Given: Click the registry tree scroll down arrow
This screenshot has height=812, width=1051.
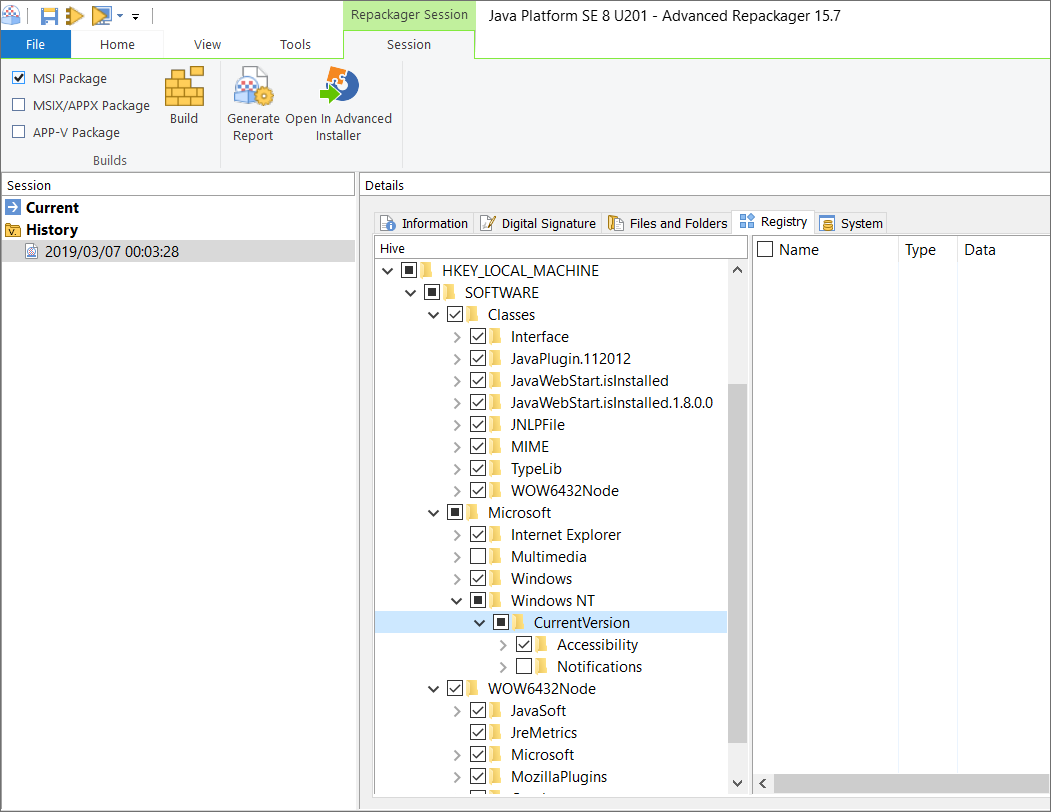Looking at the screenshot, I should tap(737, 782).
